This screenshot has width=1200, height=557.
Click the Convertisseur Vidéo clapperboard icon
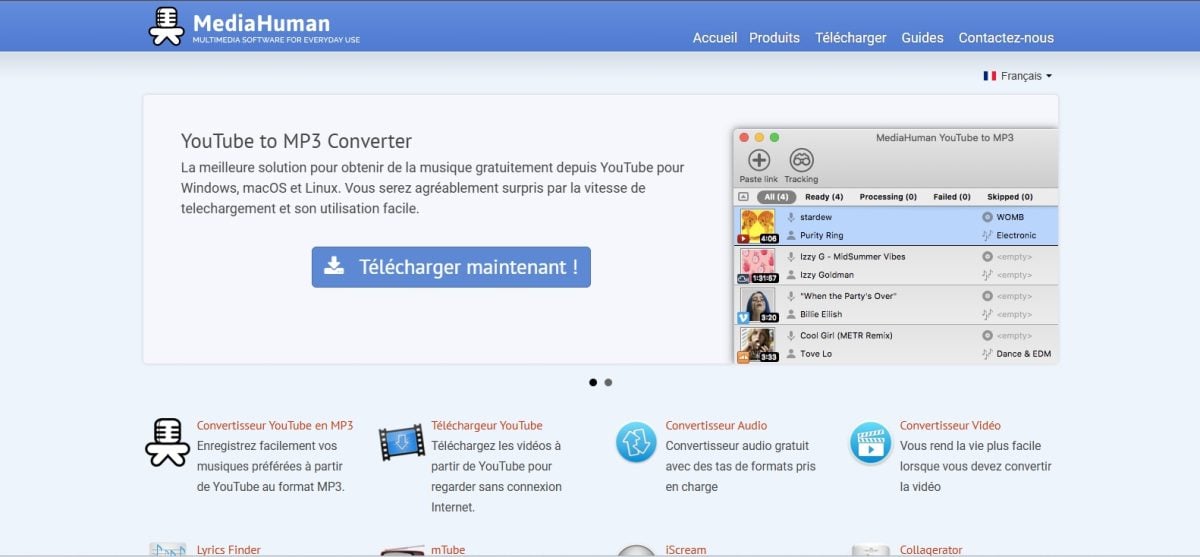[870, 442]
